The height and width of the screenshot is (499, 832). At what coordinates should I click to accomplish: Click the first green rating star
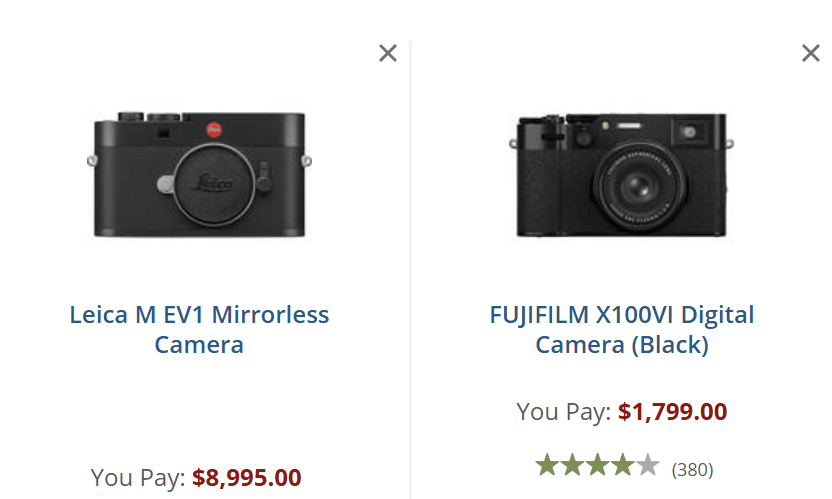point(547,465)
